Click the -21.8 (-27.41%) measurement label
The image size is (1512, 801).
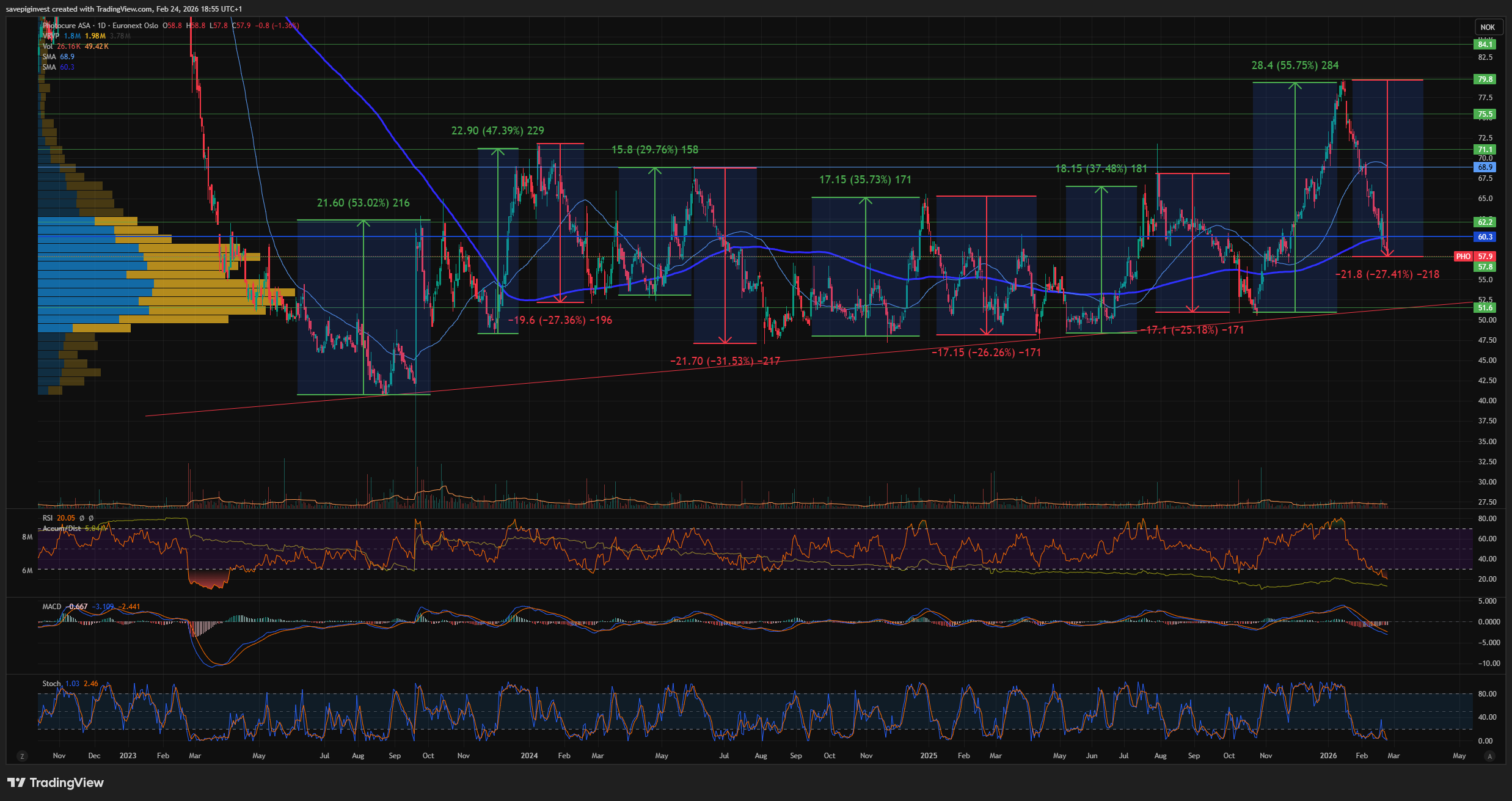tap(1387, 275)
